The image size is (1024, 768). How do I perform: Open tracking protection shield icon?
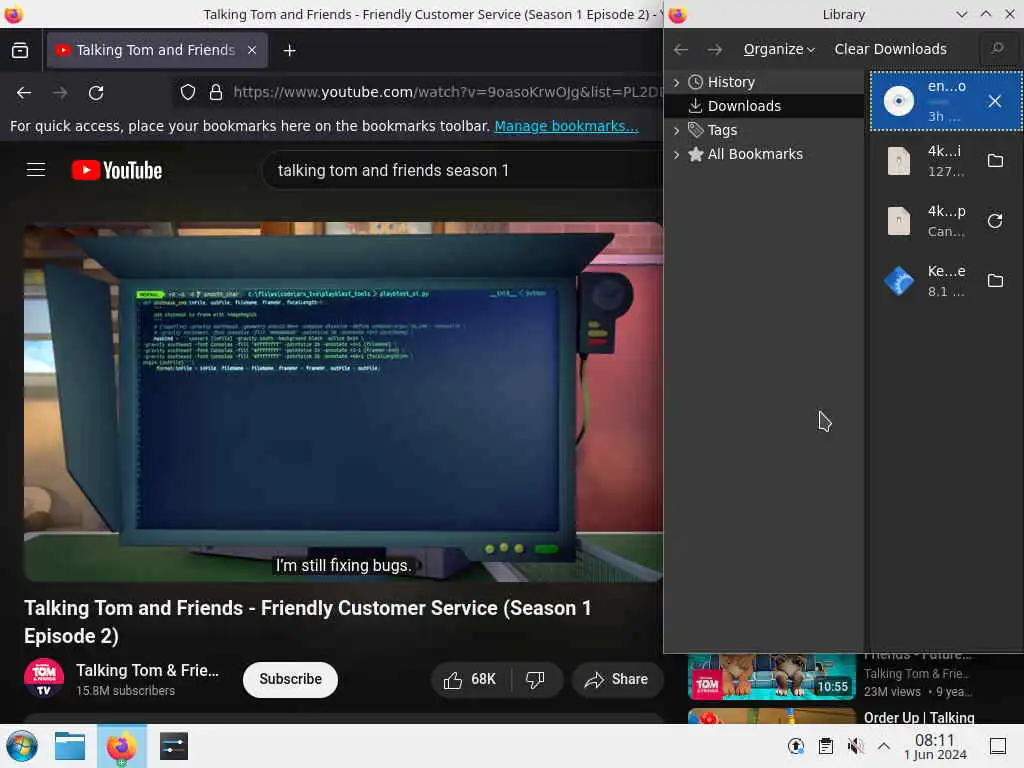tap(188, 93)
